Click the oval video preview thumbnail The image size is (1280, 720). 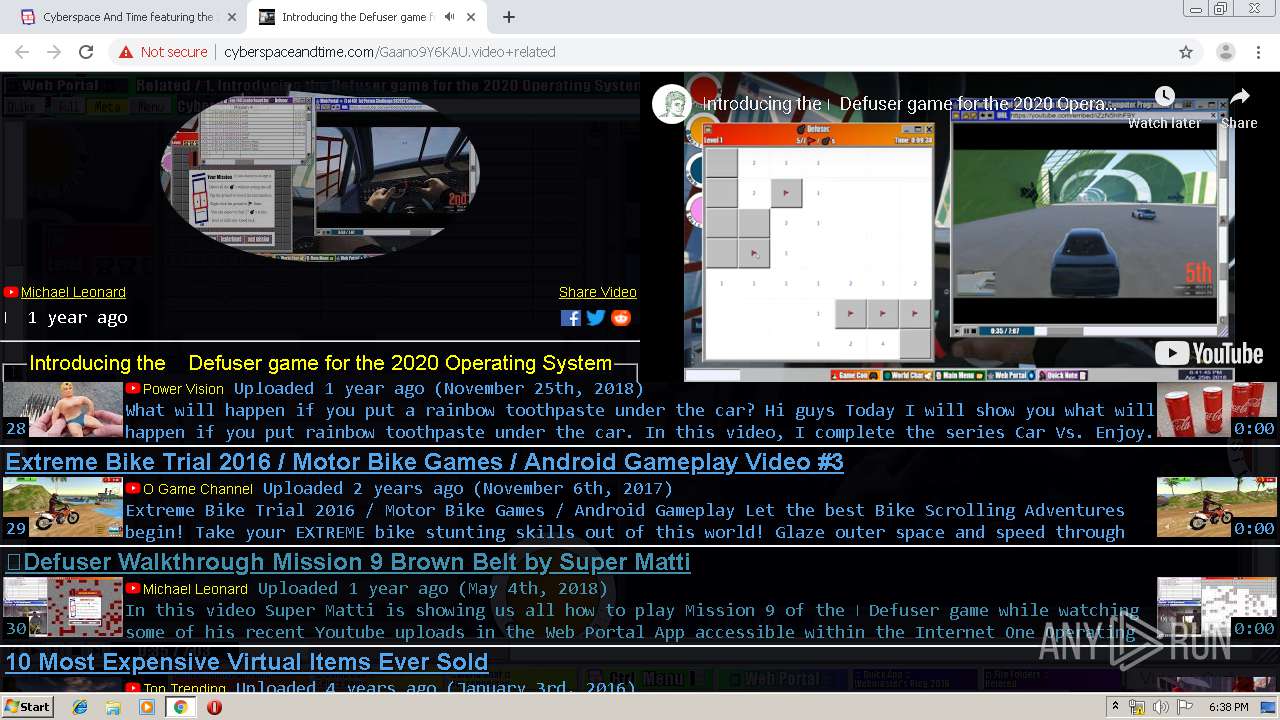click(320, 175)
